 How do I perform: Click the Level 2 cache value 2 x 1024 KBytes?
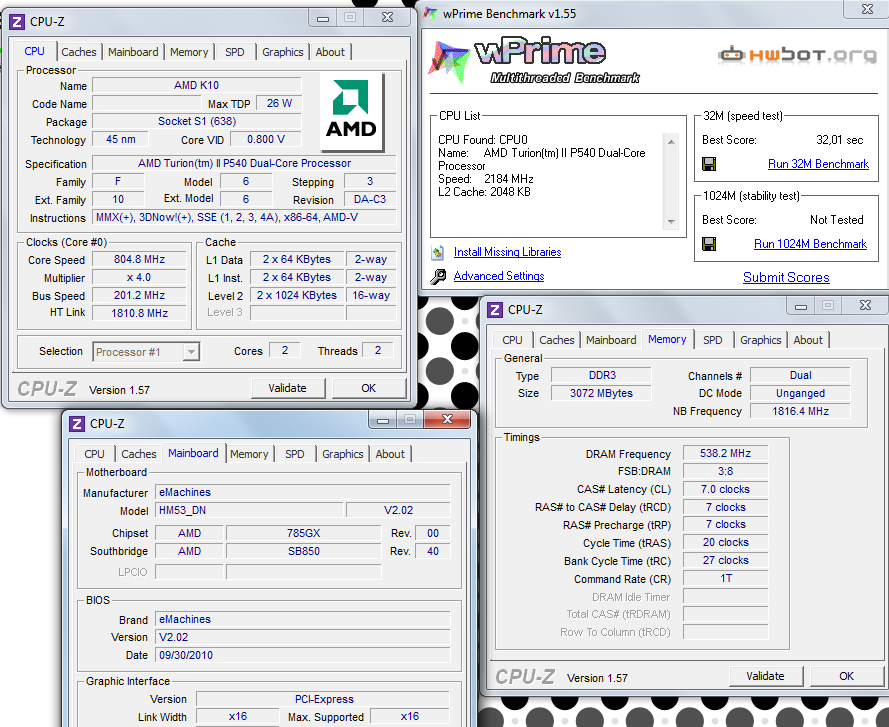click(x=297, y=295)
